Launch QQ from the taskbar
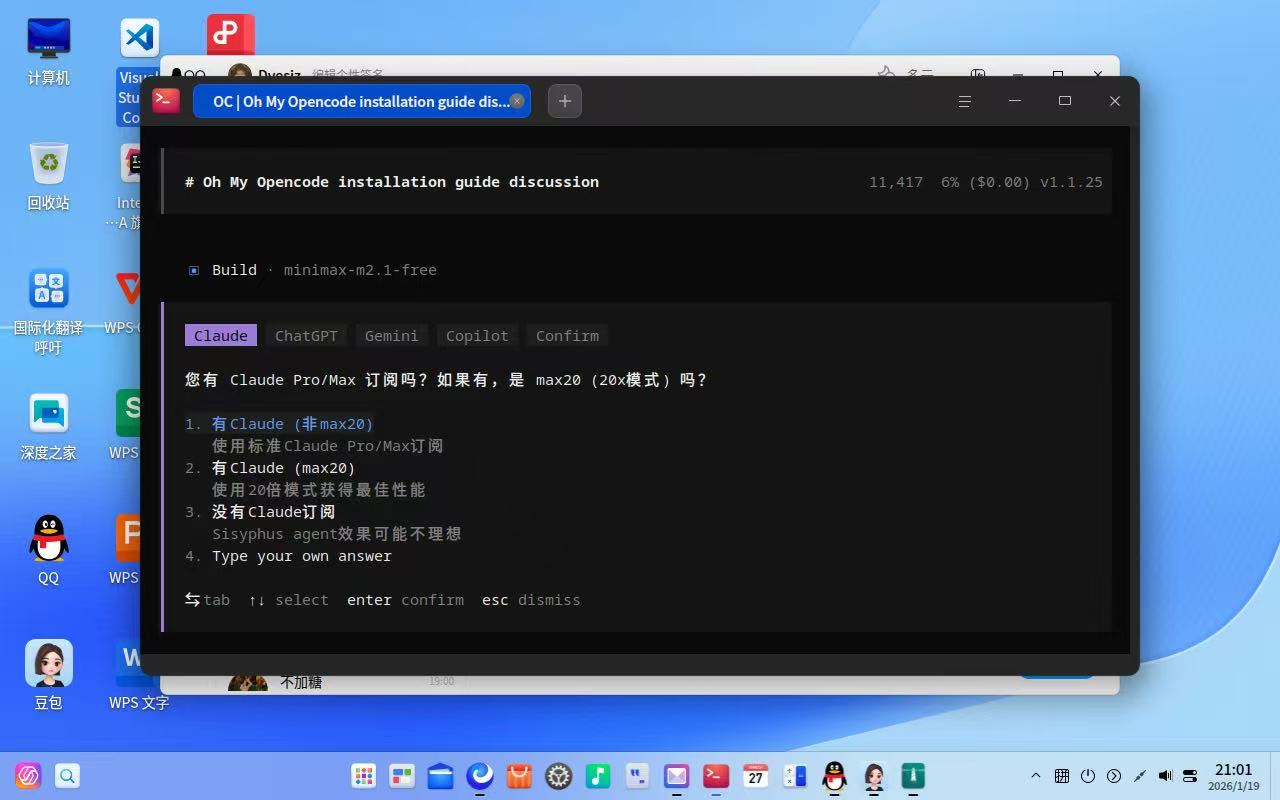The width and height of the screenshot is (1280, 800). point(833,775)
